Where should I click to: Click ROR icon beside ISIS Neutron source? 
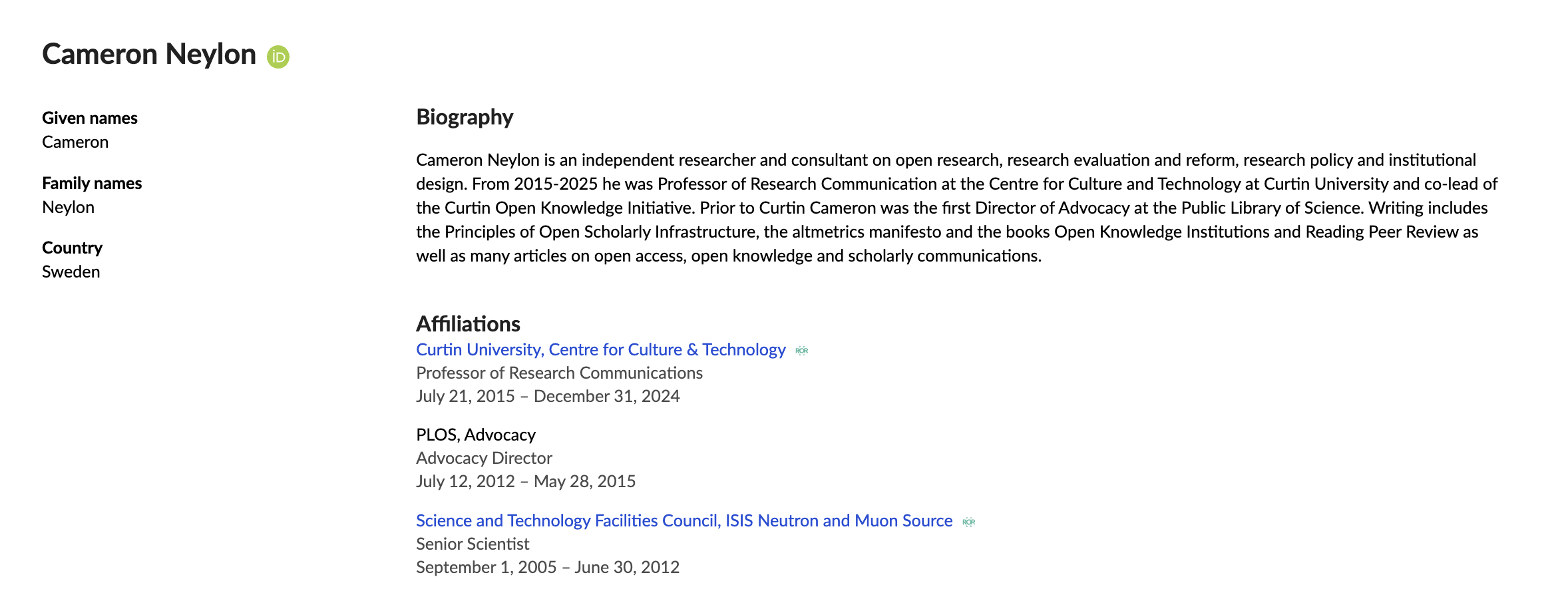tap(969, 522)
